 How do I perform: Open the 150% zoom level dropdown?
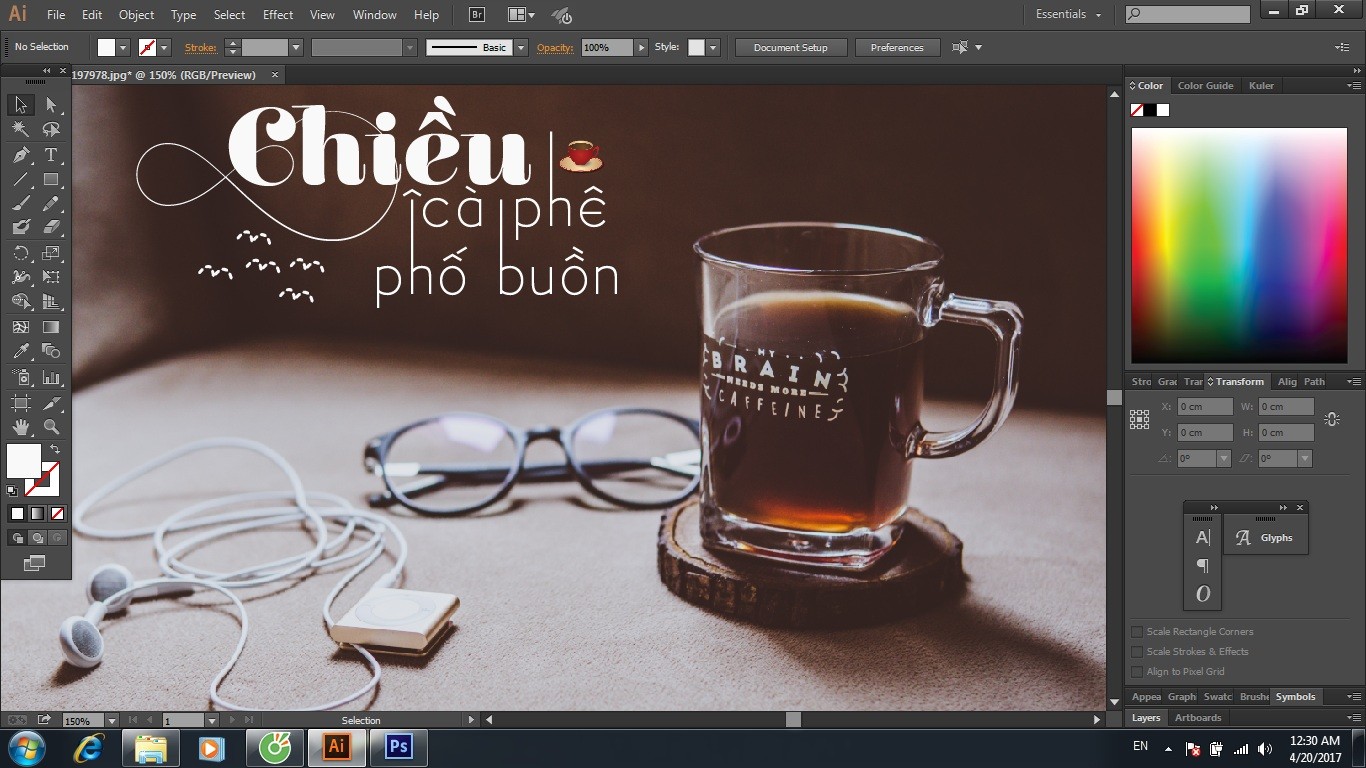(x=111, y=720)
